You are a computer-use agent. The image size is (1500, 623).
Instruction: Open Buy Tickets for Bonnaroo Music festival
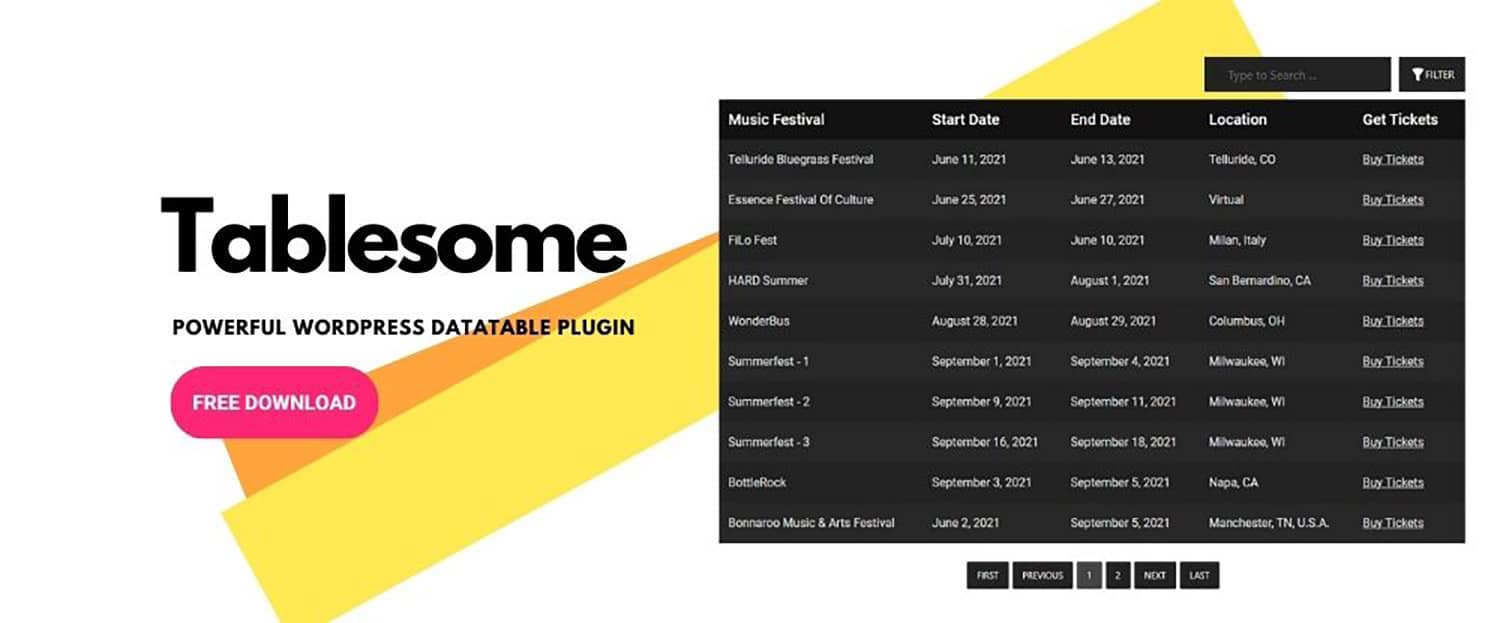pos(1392,523)
